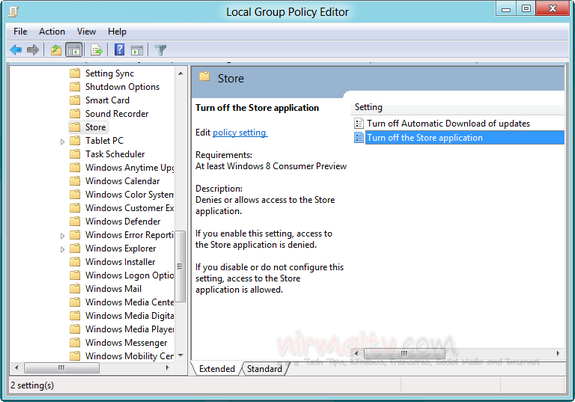Image resolution: width=575 pixels, height=402 pixels.
Task: Open the Help menu
Action: (117, 32)
